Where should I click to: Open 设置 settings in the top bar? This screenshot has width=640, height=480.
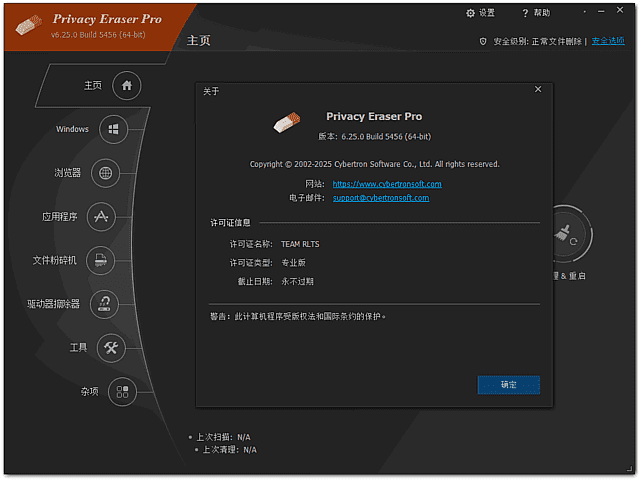(480, 13)
